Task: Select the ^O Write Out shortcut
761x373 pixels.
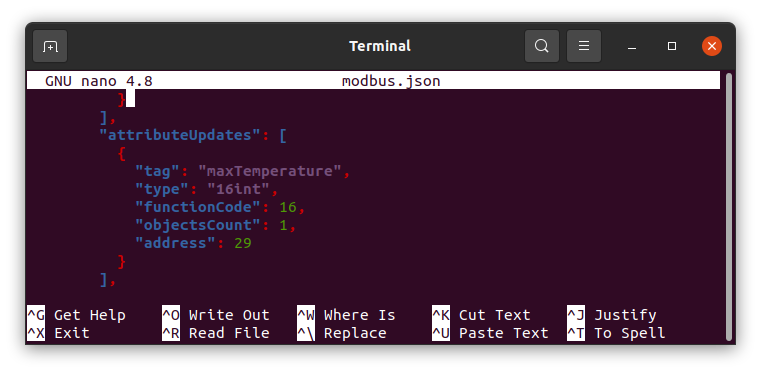Action: click(x=216, y=315)
